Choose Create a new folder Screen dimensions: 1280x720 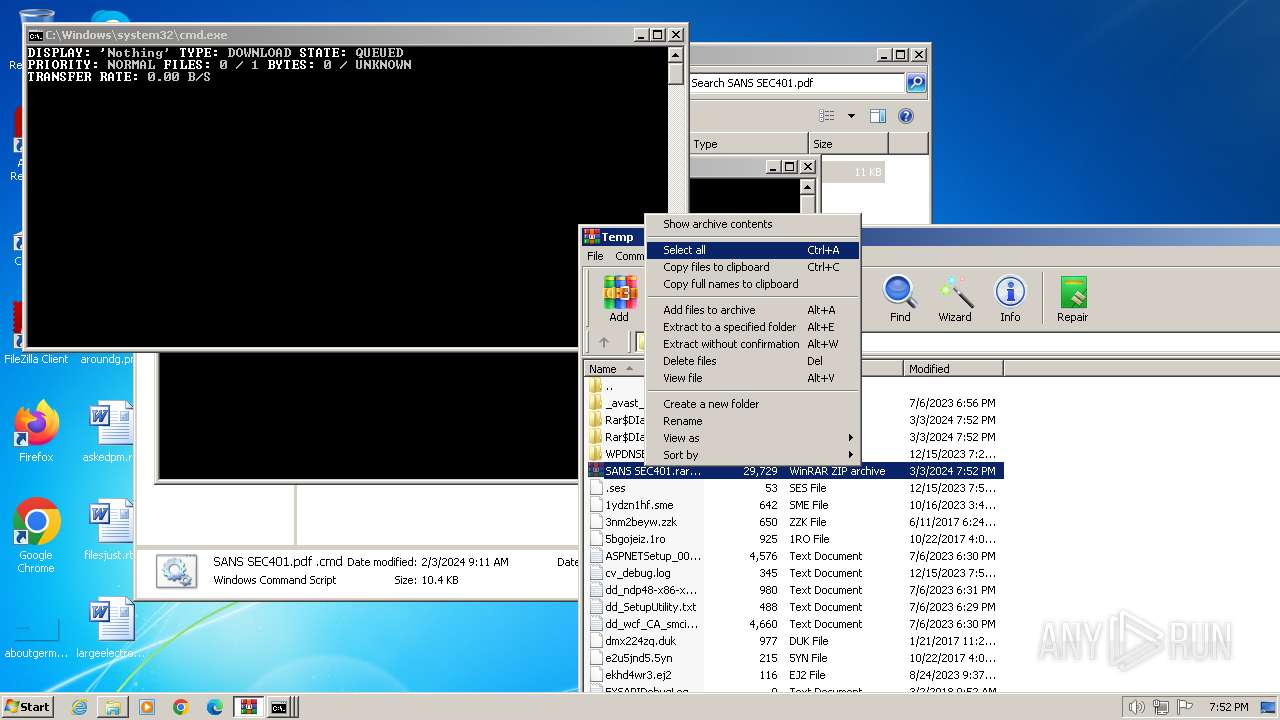click(753, 404)
